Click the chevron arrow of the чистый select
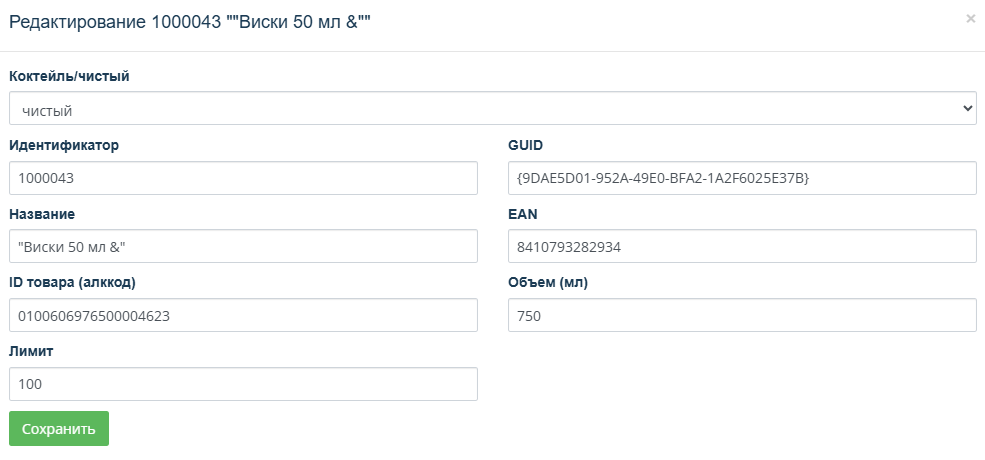 [x=966, y=108]
